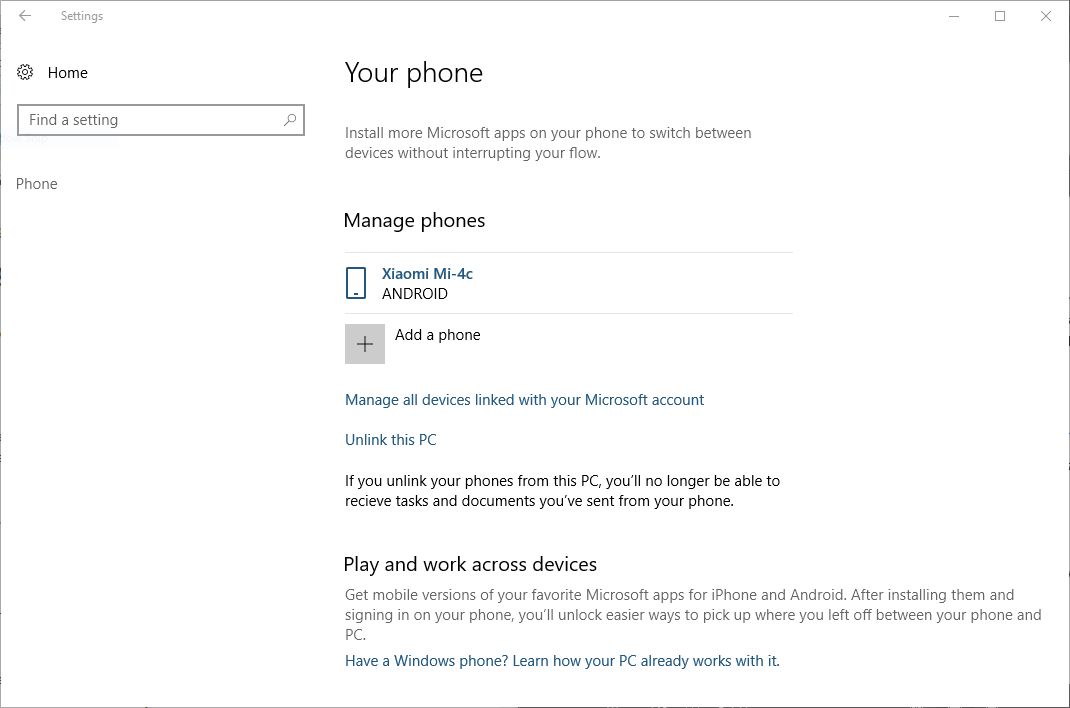Click the back arrow in Settings

point(25,16)
